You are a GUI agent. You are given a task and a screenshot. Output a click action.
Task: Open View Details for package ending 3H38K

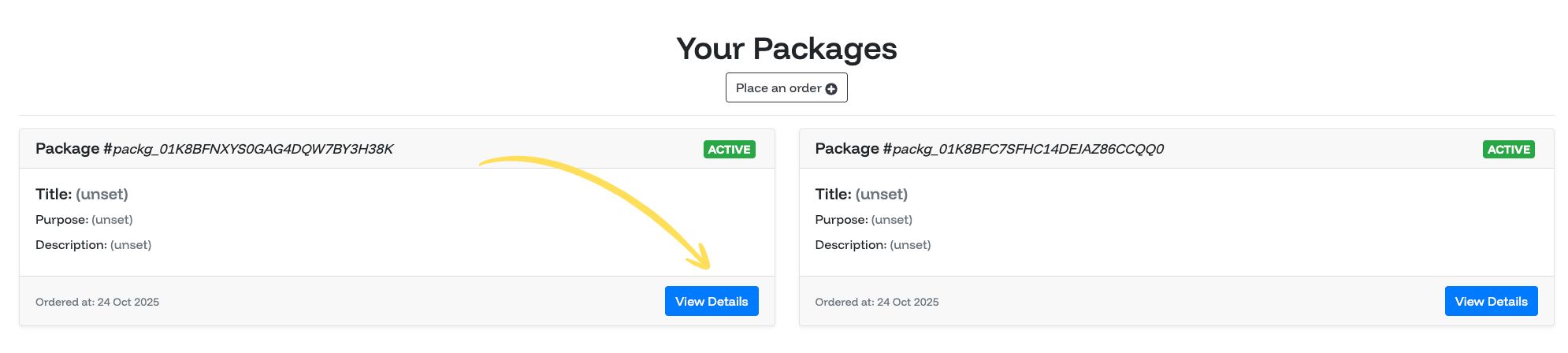point(711,301)
